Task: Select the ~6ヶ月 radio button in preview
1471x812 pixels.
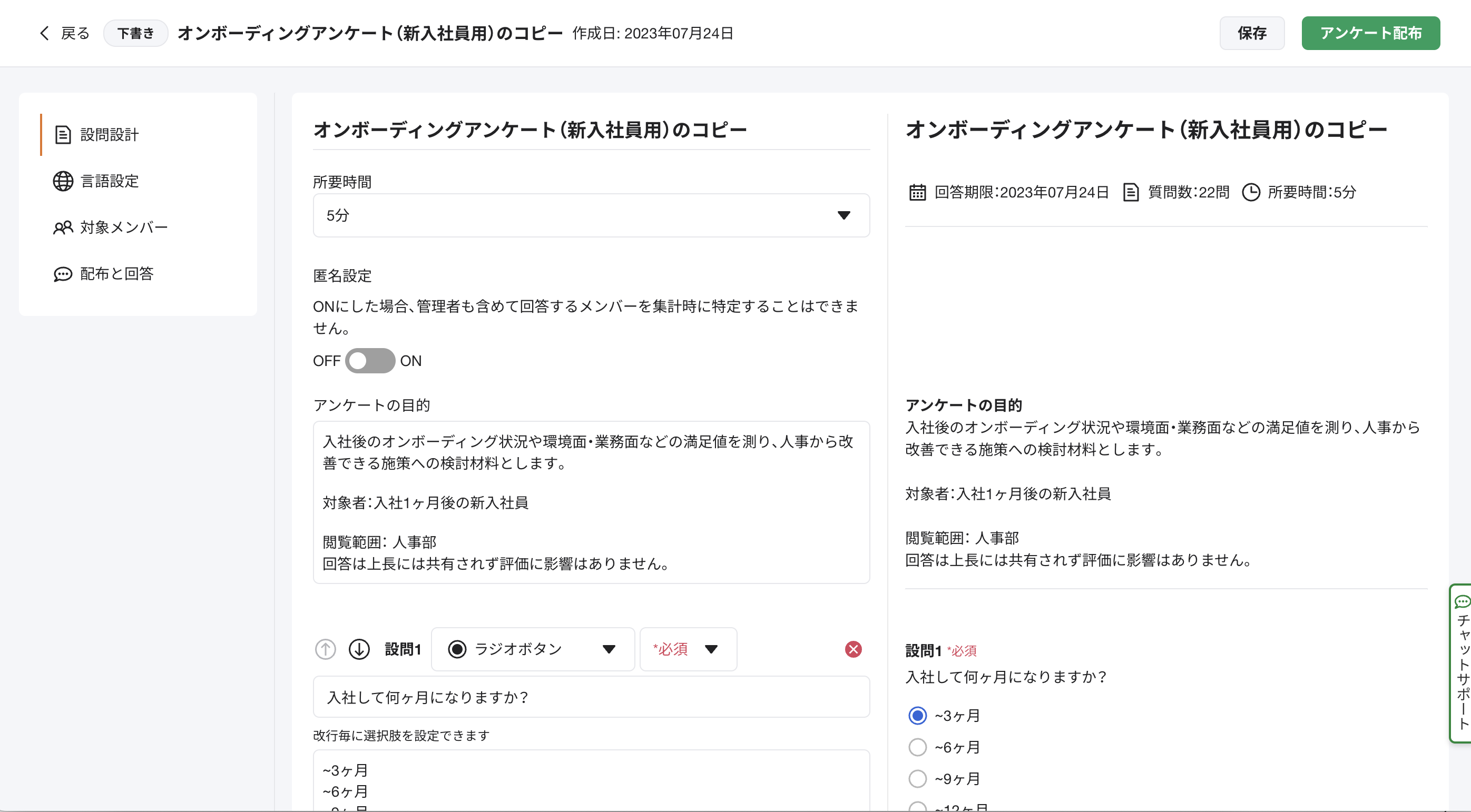Action: (917, 747)
